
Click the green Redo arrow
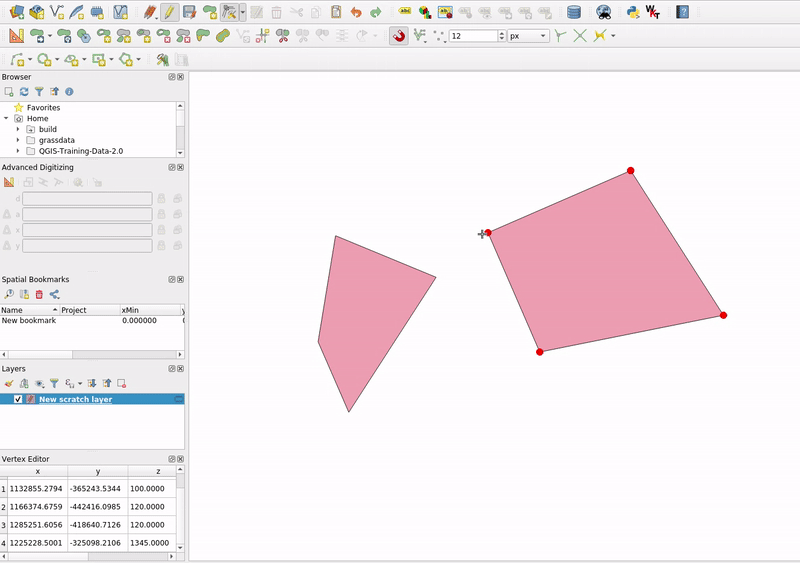pos(376,11)
